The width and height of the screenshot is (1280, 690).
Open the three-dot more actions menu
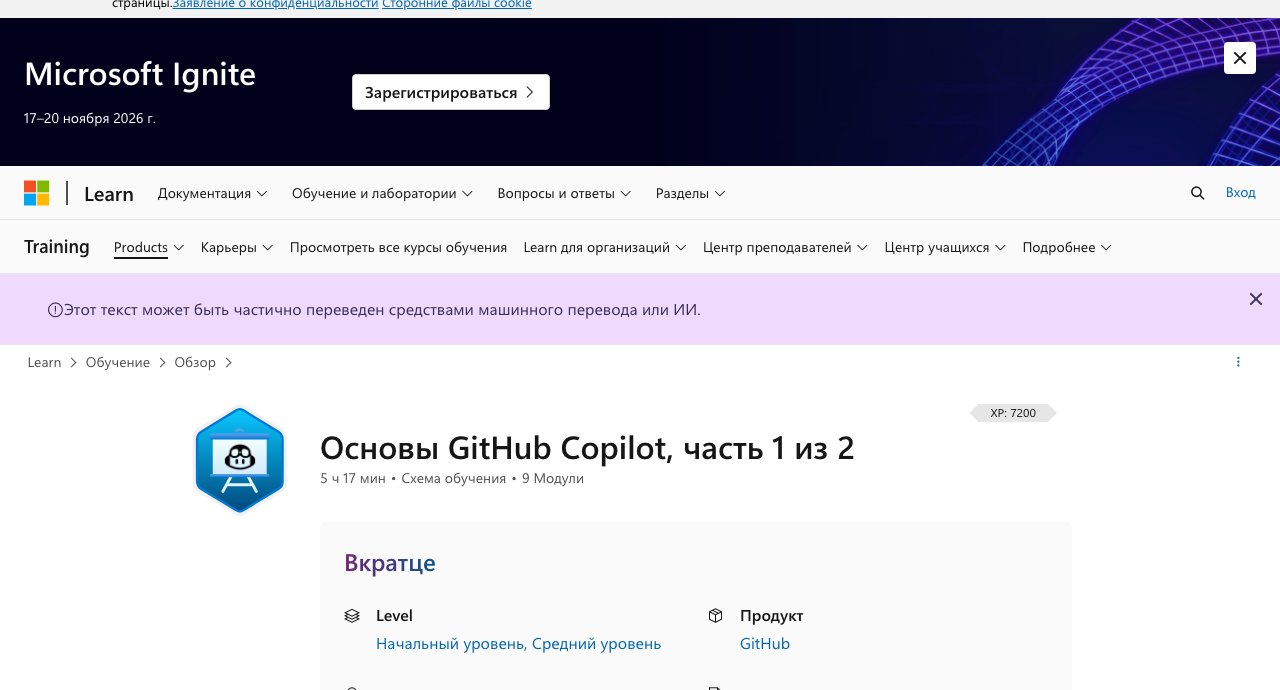click(x=1238, y=362)
